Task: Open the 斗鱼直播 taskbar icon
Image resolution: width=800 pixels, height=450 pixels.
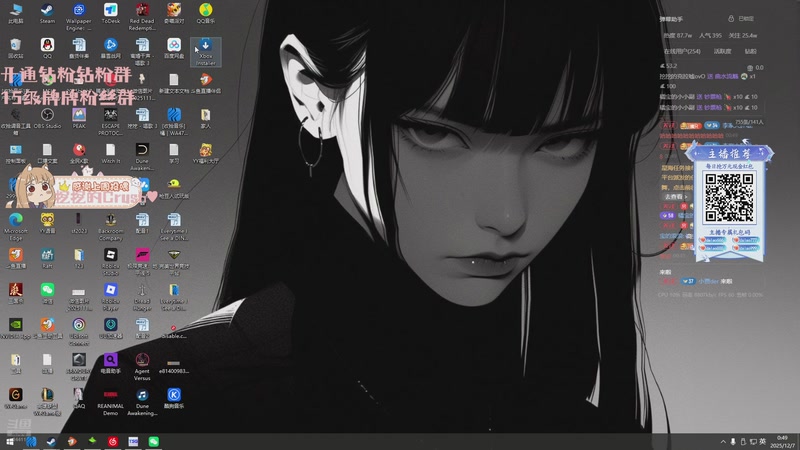Action: click(72, 442)
